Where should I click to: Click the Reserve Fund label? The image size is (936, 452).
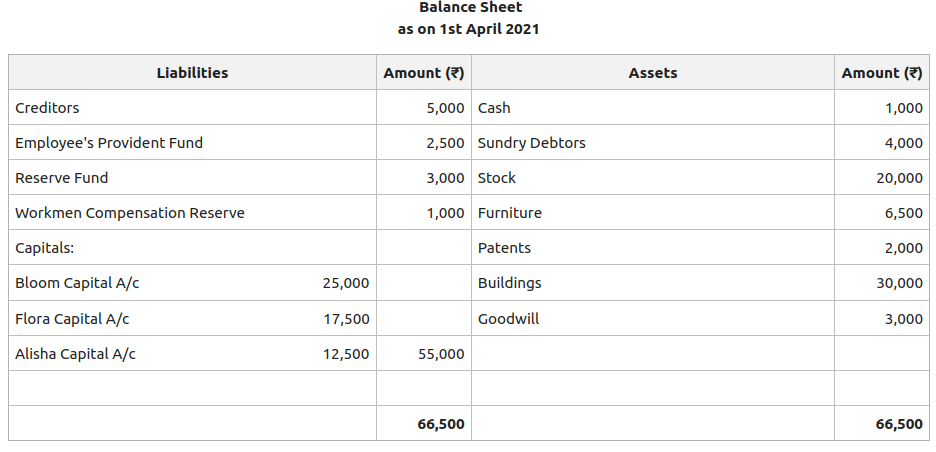click(62, 178)
